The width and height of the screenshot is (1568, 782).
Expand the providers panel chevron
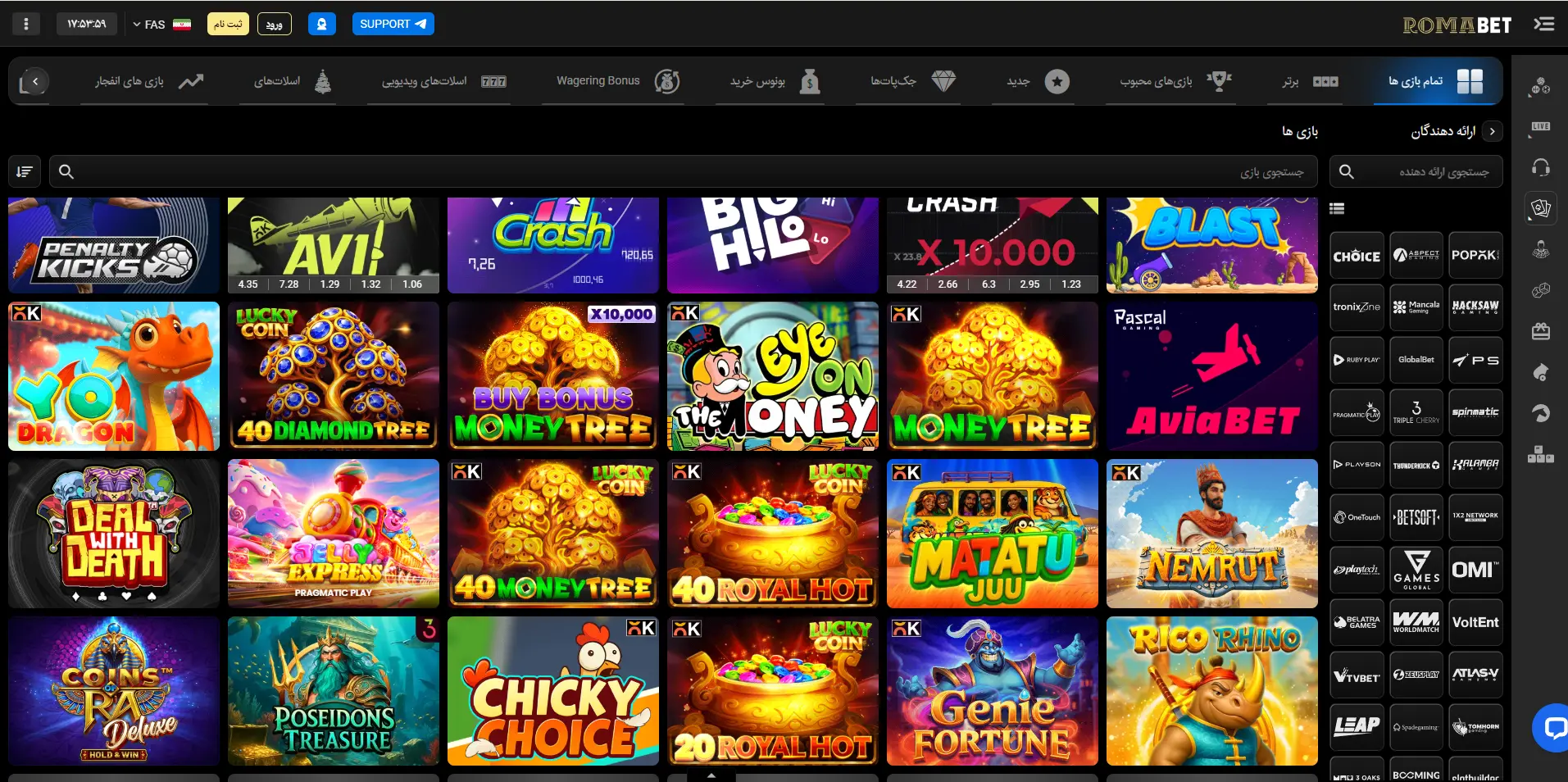click(1492, 131)
